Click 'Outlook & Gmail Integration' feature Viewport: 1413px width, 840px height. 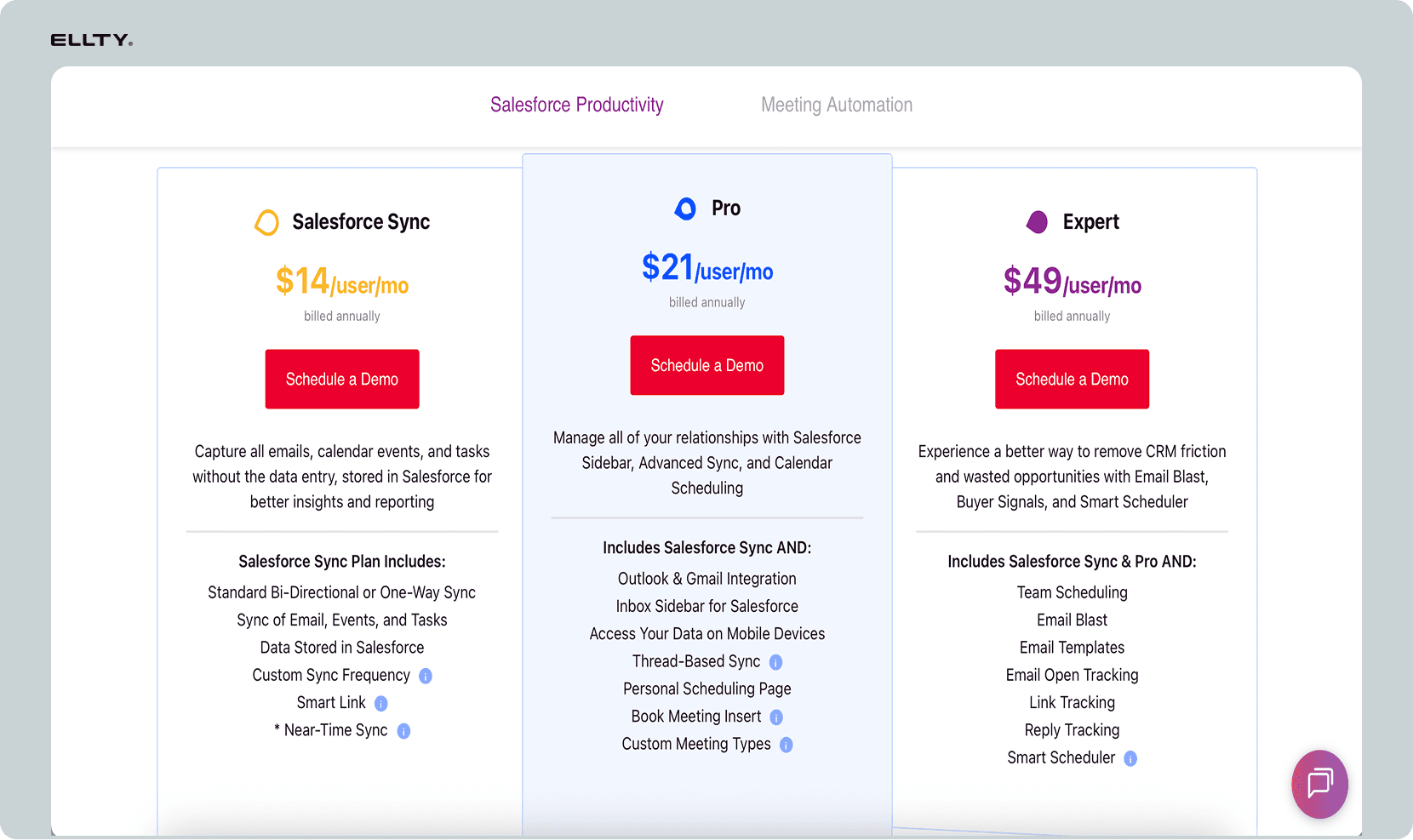tap(707, 579)
